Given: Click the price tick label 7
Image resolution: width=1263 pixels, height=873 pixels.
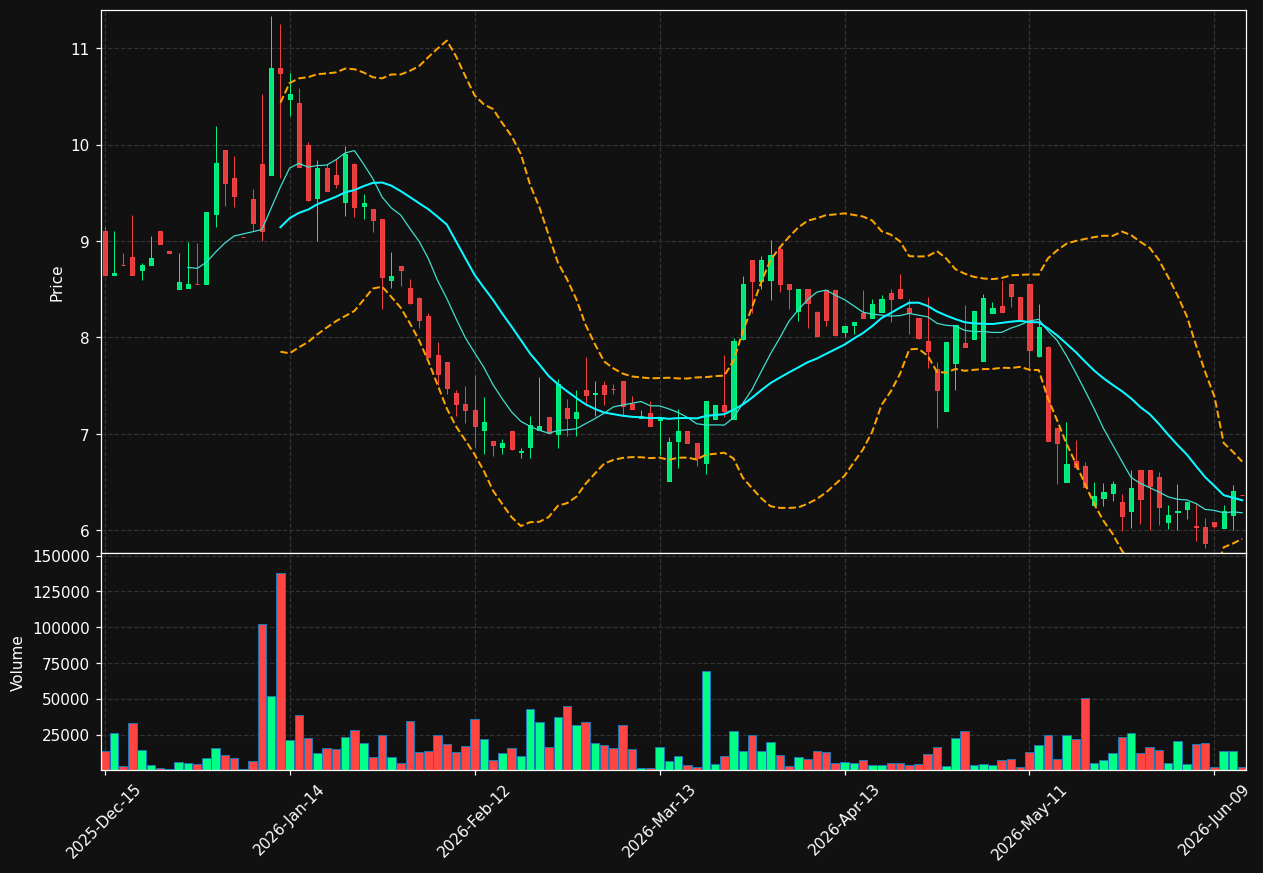Looking at the screenshot, I should point(85,435).
